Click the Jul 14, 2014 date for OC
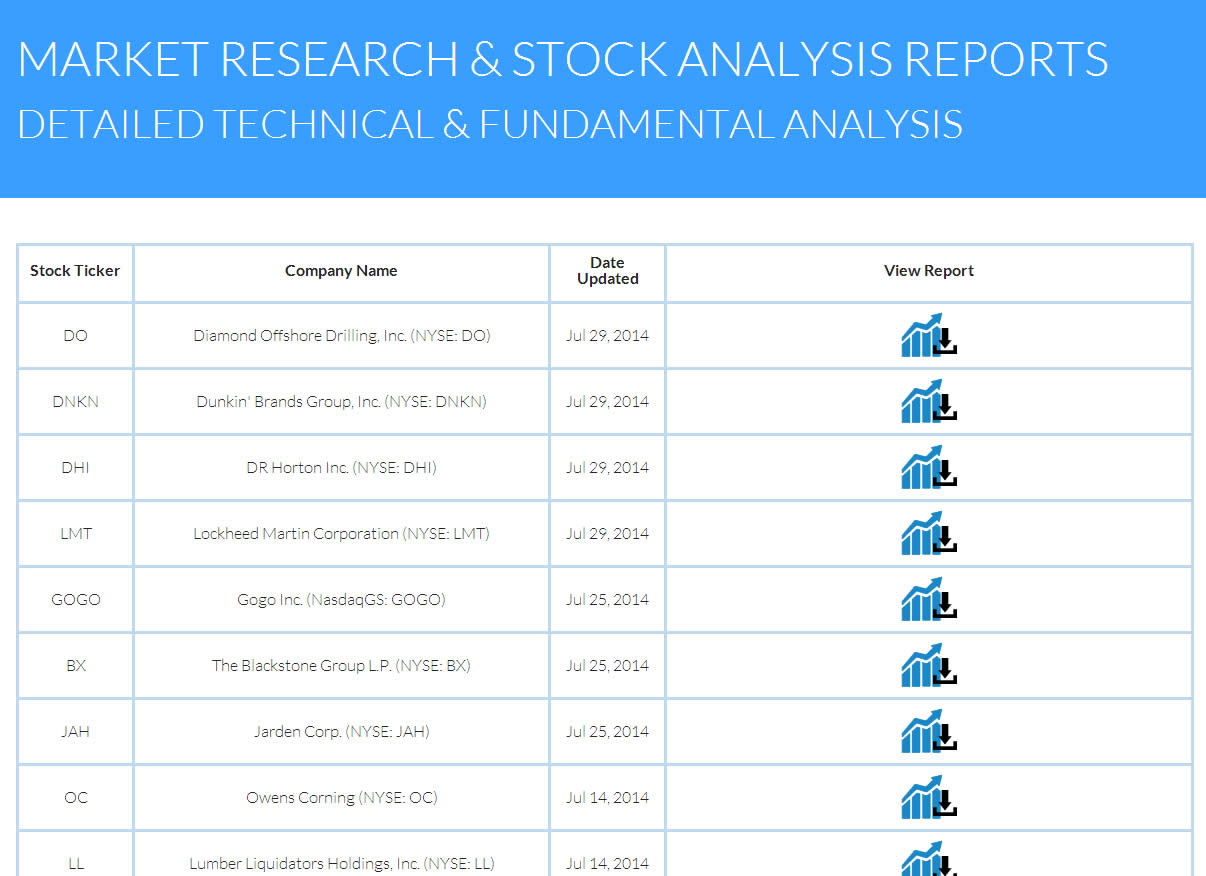Screen dimensions: 1206x876 coord(607,798)
